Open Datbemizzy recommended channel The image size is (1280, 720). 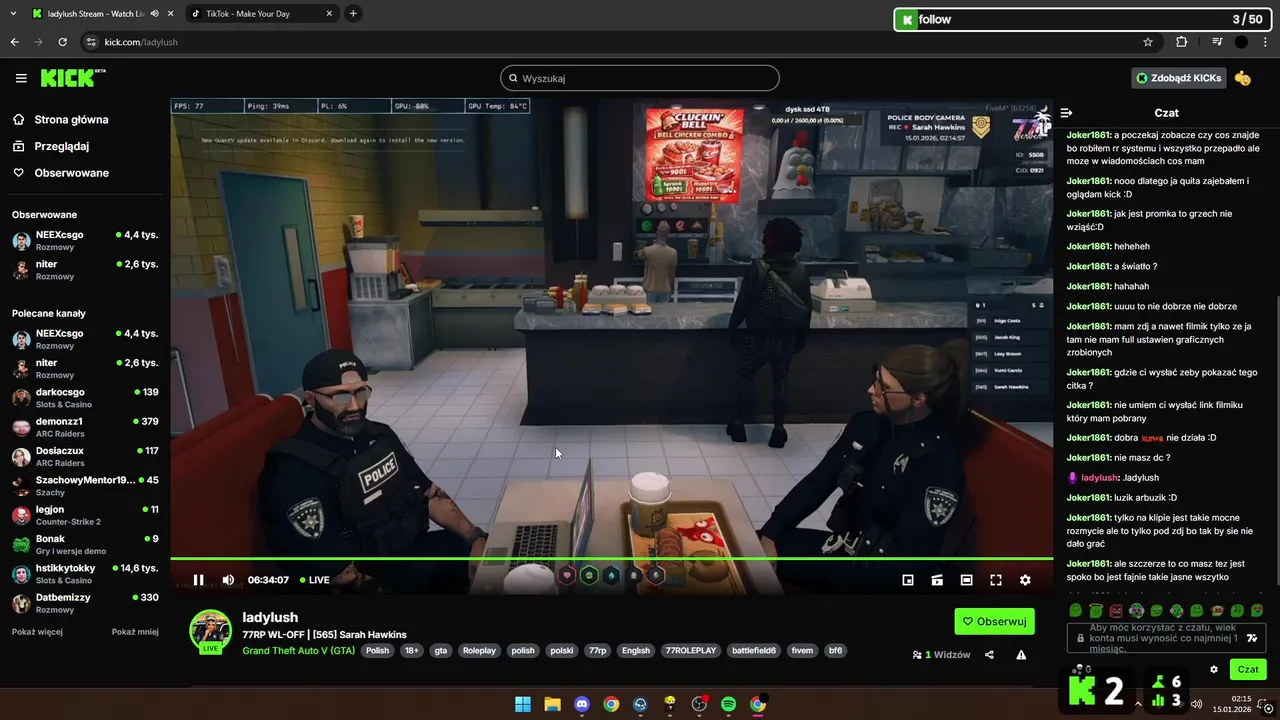pos(85,603)
